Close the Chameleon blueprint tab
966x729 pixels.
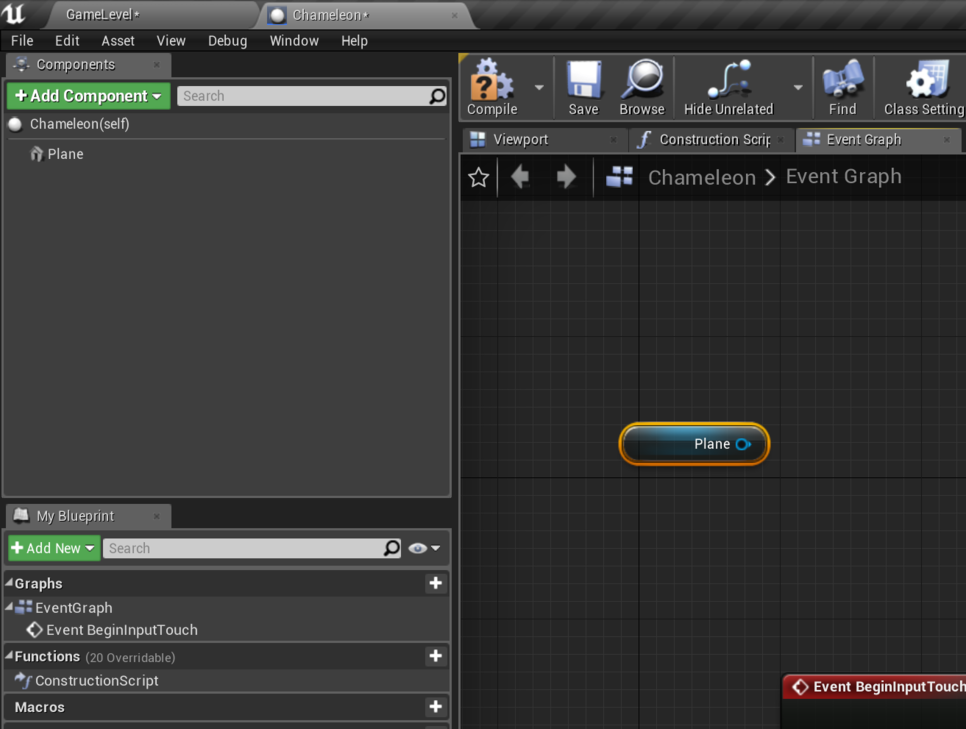pyautogui.click(x=455, y=15)
